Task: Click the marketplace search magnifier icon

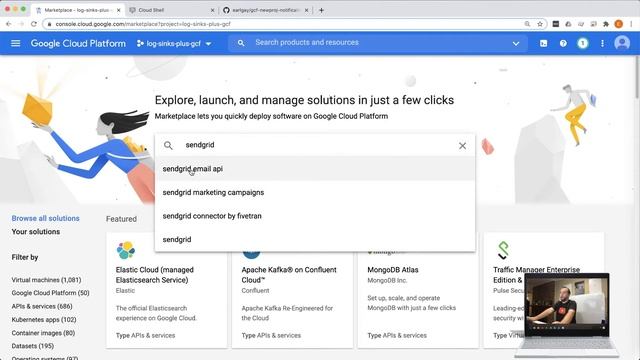Action: click(x=168, y=145)
